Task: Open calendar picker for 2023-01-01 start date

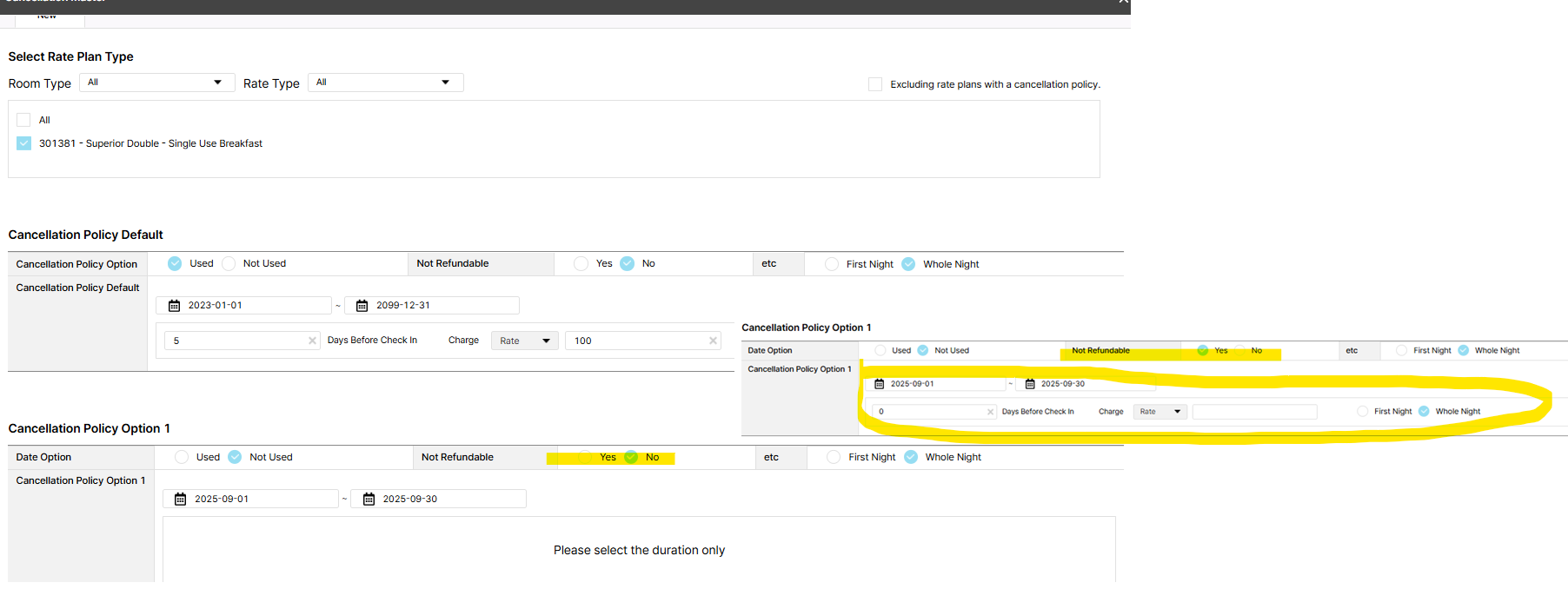Action: (x=174, y=306)
